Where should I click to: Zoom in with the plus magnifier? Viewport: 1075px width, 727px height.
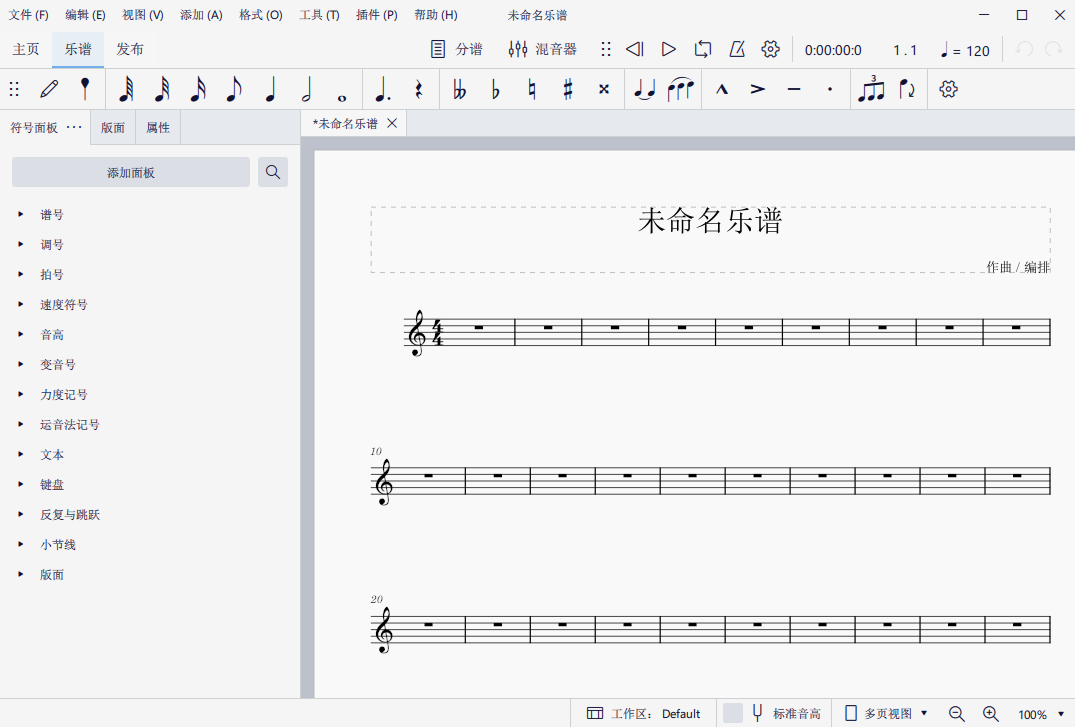[x=991, y=714]
